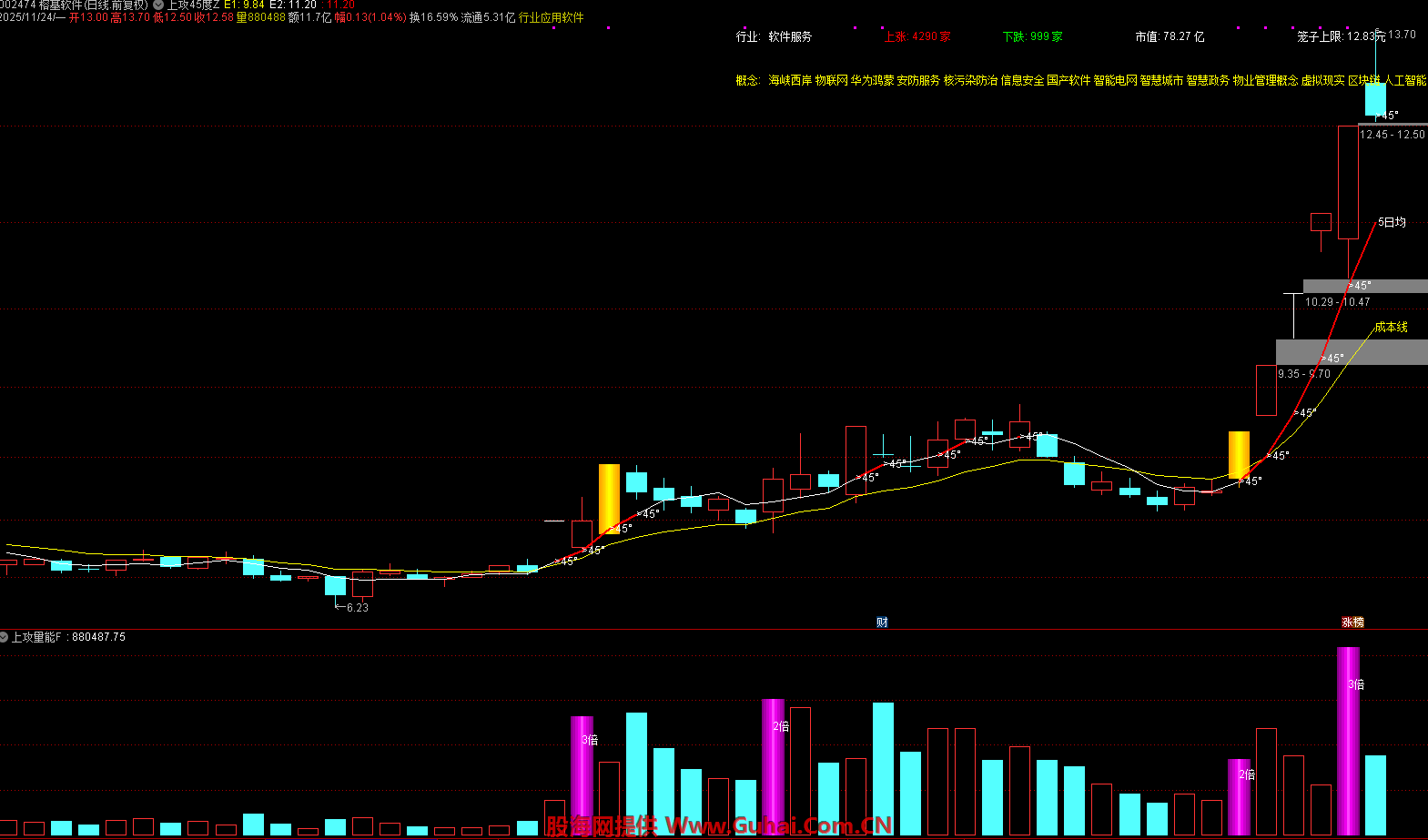Click the middle magenta 2倍 volume bar
The image size is (1428, 840).
pyautogui.click(x=773, y=764)
